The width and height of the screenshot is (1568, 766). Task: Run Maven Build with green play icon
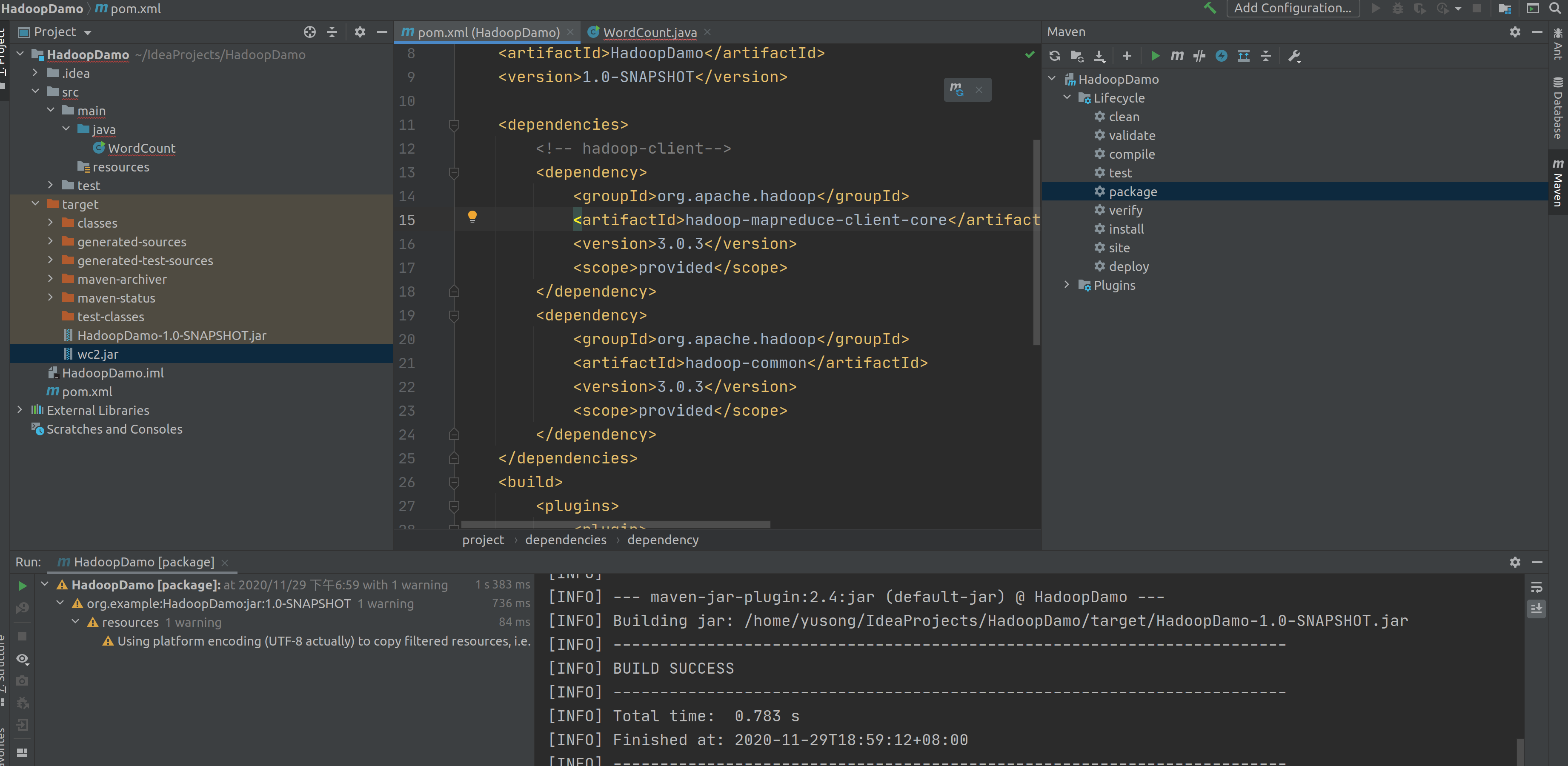click(1155, 56)
